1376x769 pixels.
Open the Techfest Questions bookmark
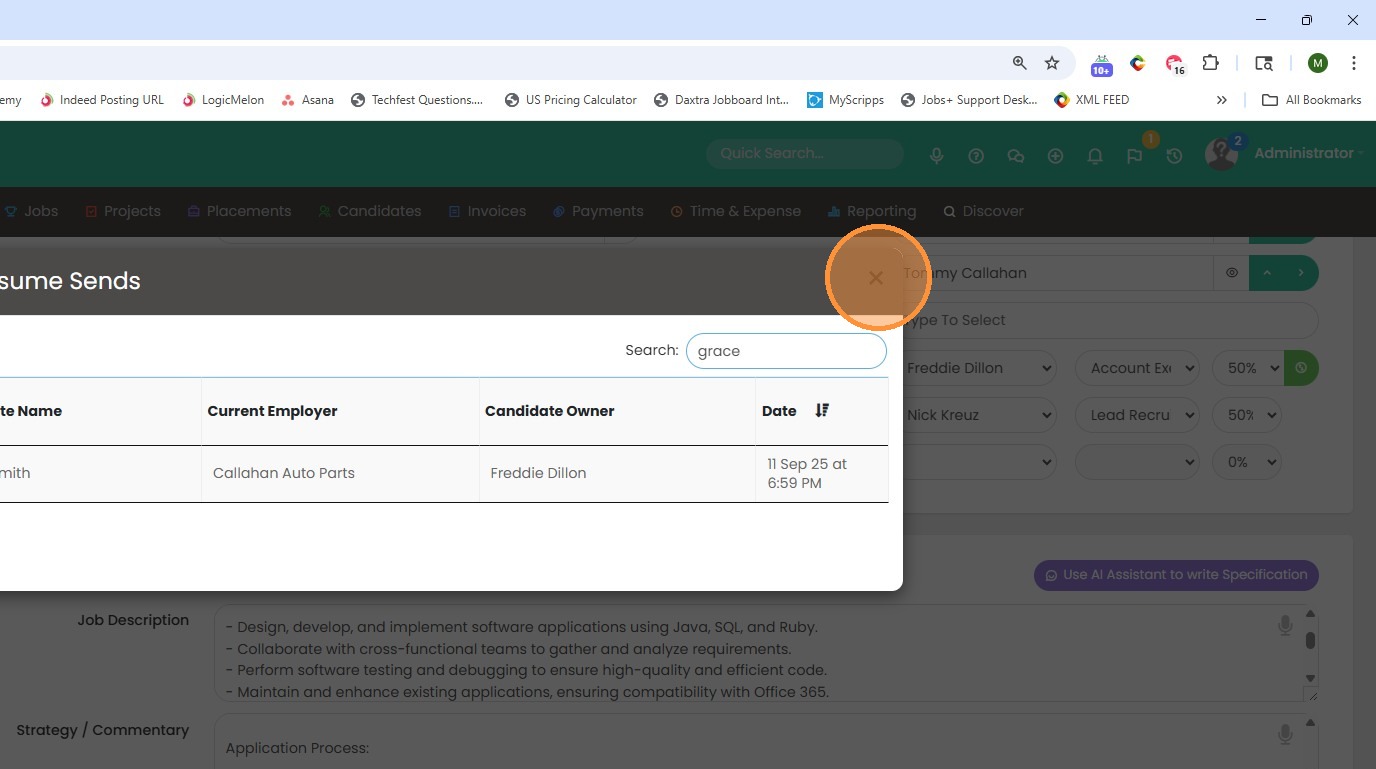[418, 100]
